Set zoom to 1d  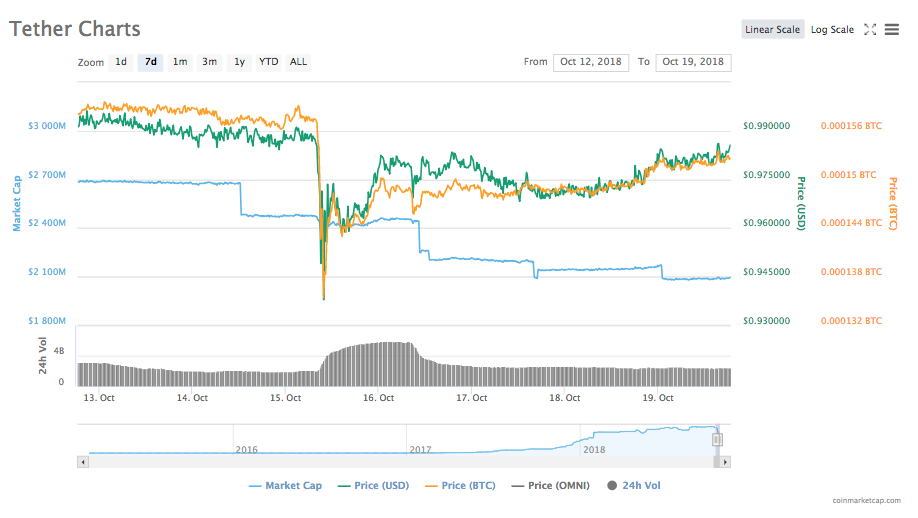tap(121, 62)
